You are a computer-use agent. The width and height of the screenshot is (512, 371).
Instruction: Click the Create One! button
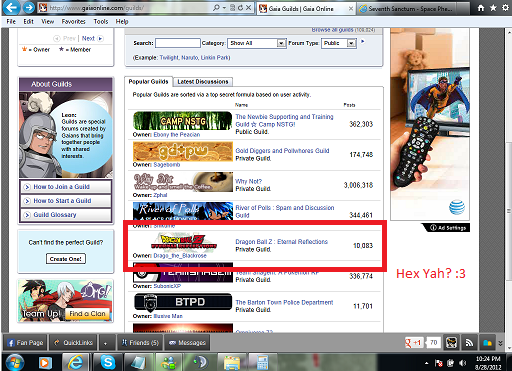coord(66,259)
